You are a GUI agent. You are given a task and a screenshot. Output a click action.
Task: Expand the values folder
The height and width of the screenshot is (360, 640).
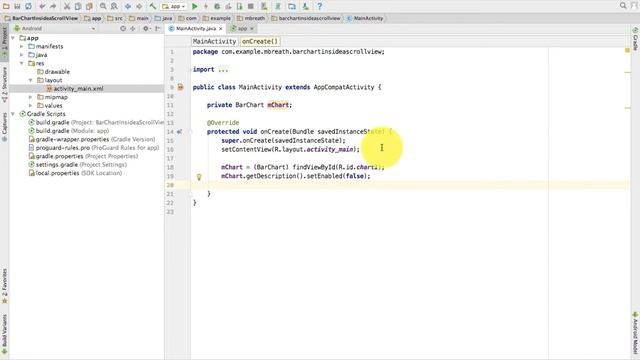pos(31,106)
